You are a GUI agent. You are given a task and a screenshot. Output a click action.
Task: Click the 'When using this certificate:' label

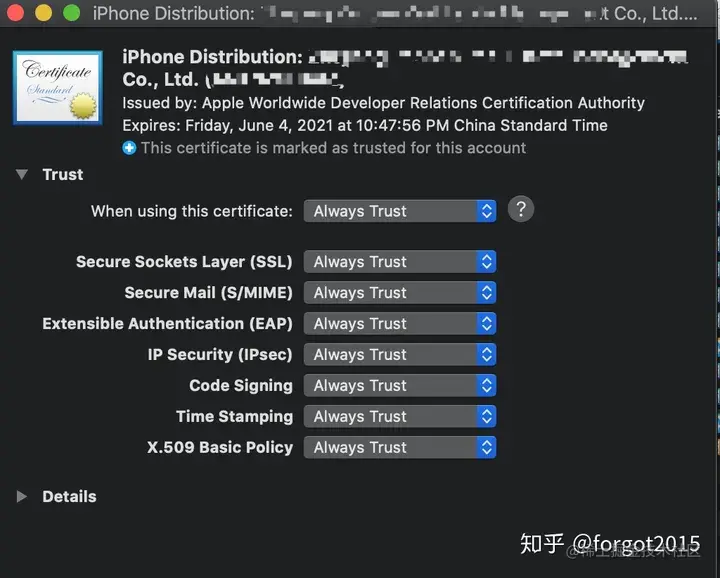pos(191,211)
